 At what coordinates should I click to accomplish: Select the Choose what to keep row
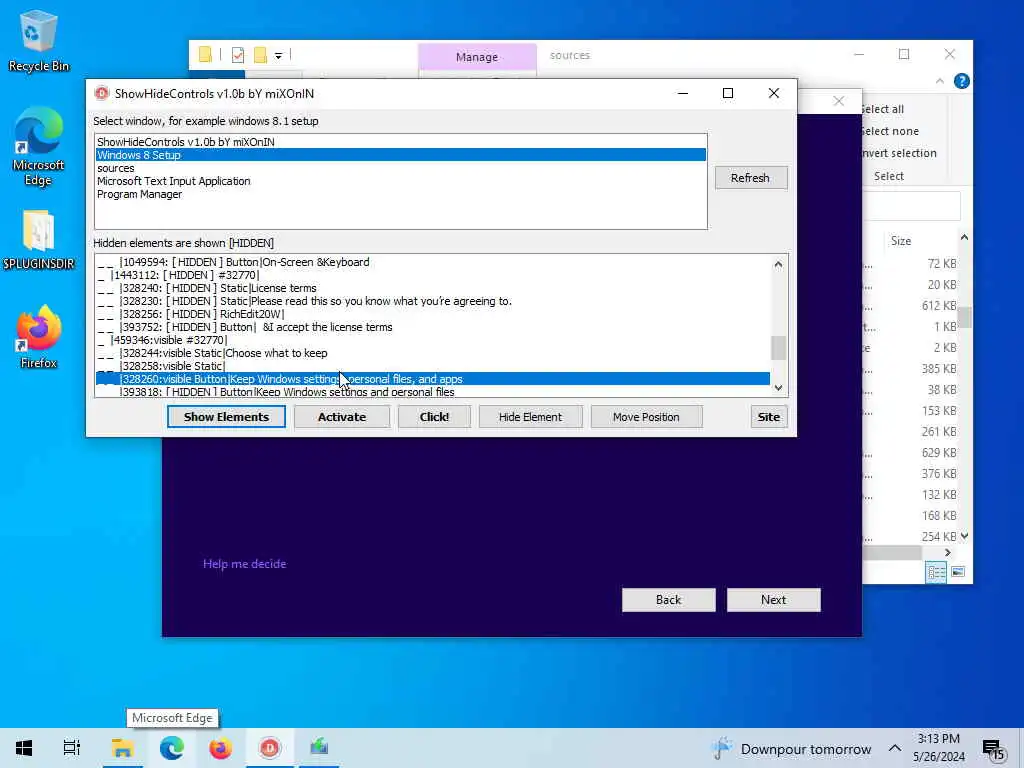[x=432, y=353]
